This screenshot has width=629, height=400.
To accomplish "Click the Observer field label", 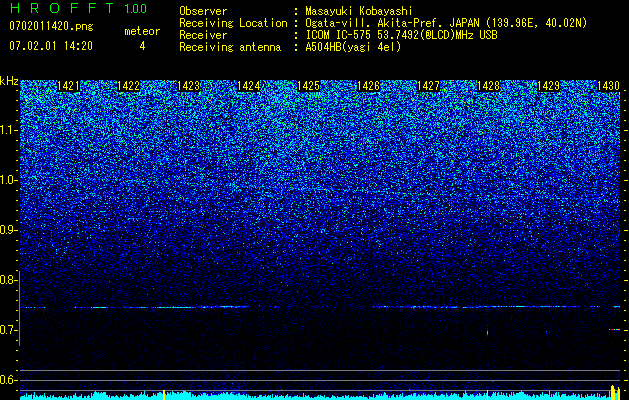I will click(203, 11).
